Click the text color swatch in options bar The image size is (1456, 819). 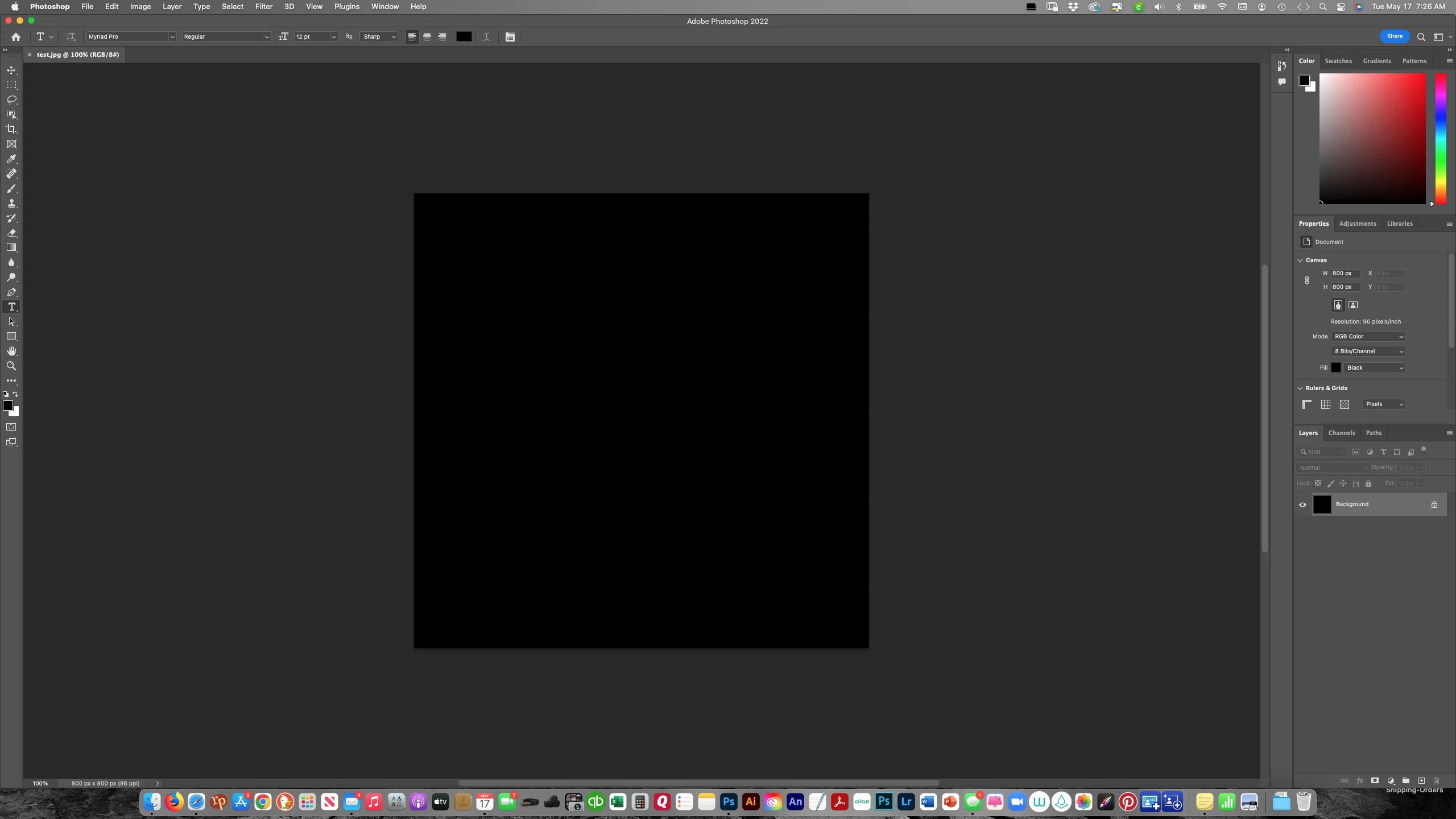coord(464,36)
